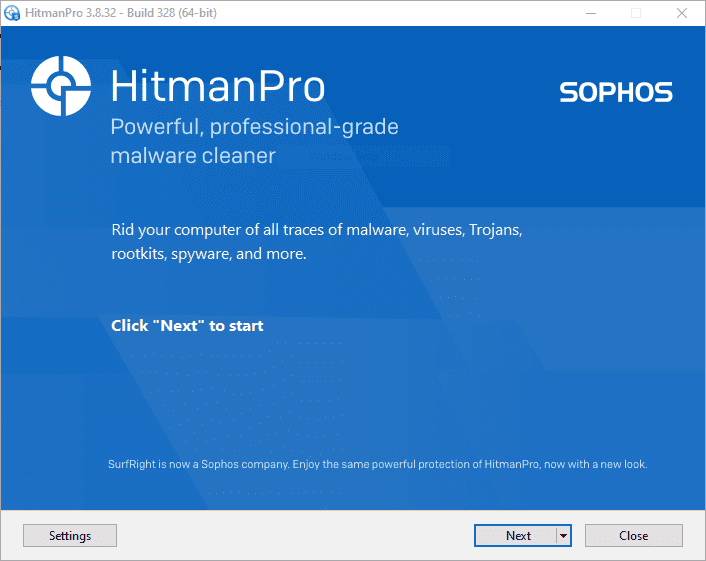Click 'Powerful, professional-grade' tagline text
The height and width of the screenshot is (561, 706).
[x=254, y=127]
